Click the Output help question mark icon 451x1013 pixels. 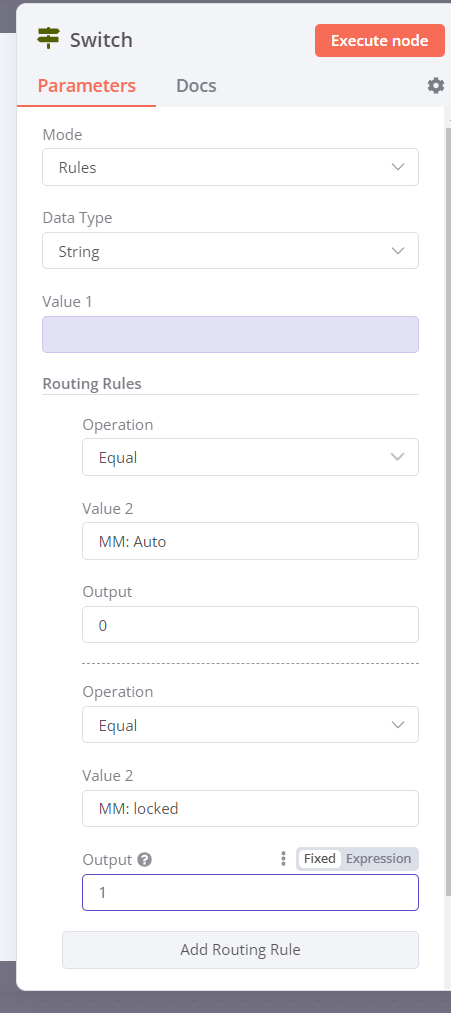(145, 860)
